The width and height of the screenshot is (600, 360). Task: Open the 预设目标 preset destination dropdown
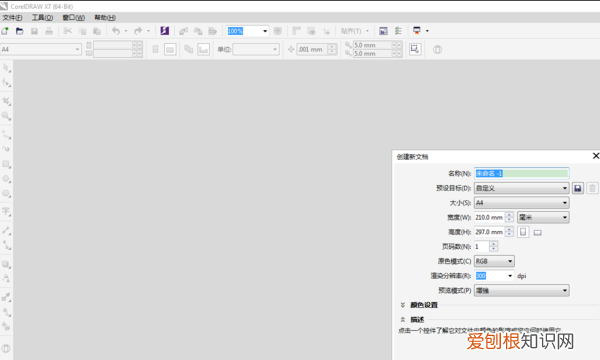click(522, 188)
